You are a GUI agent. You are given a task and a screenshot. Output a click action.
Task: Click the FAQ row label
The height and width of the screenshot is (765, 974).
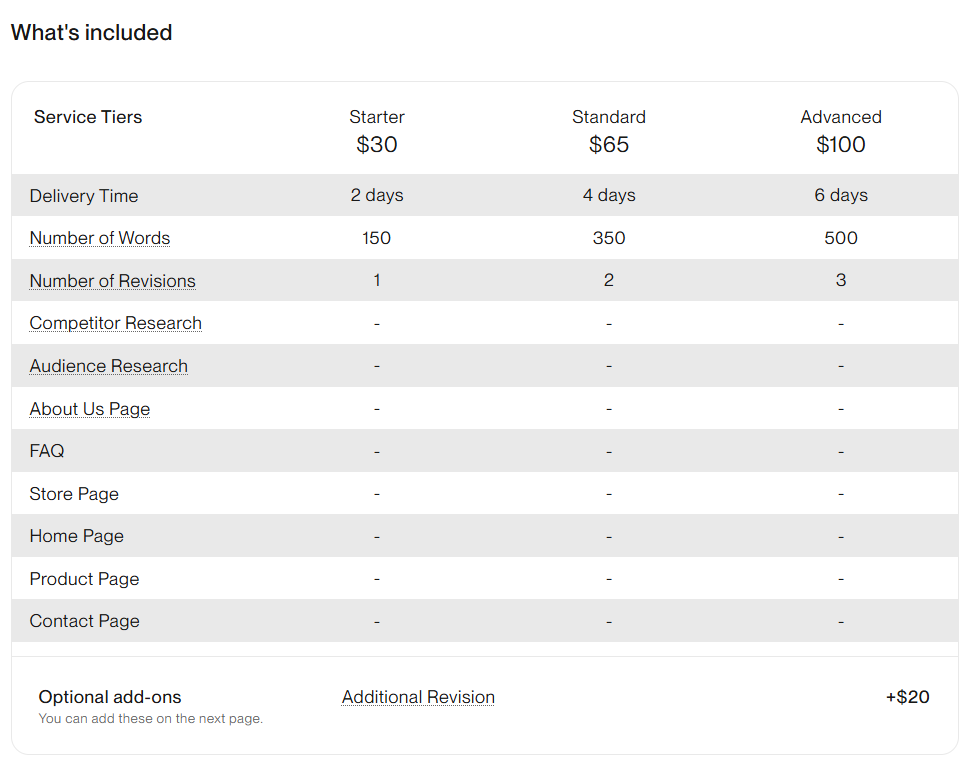(47, 451)
